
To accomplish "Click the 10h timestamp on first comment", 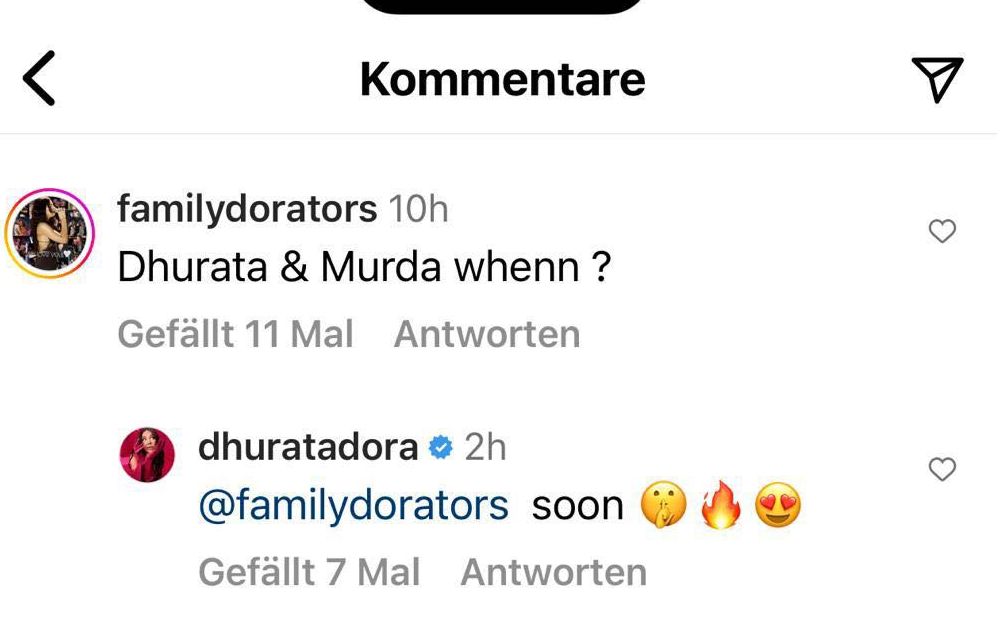I will 418,209.
